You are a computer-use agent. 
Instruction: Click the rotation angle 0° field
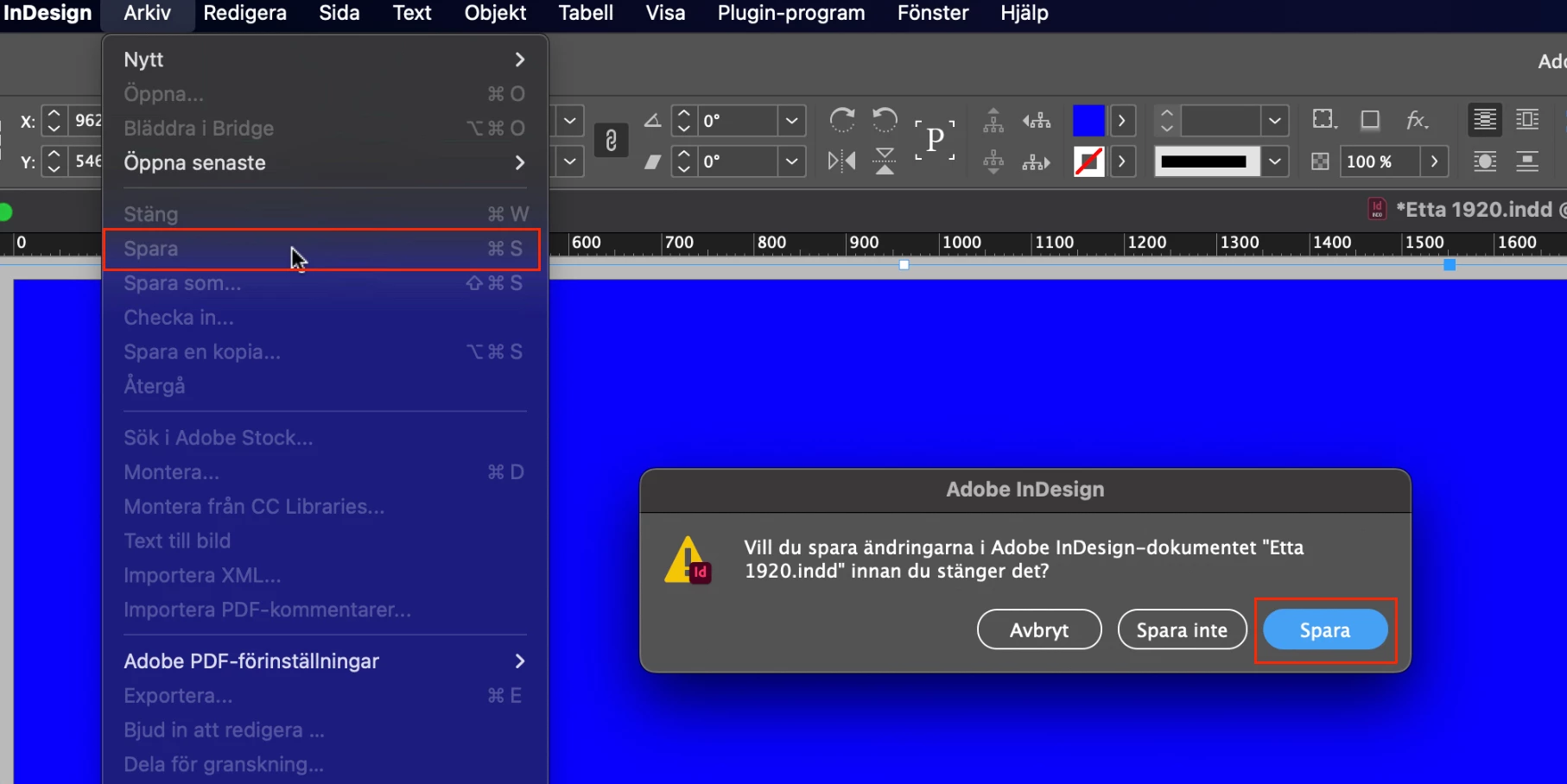coord(737,120)
